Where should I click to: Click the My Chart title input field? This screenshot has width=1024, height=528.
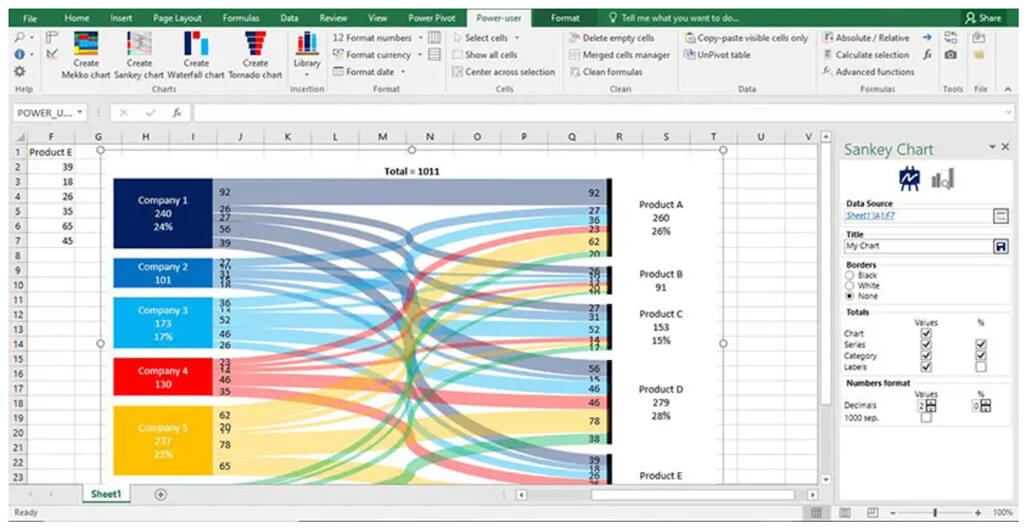click(x=918, y=246)
